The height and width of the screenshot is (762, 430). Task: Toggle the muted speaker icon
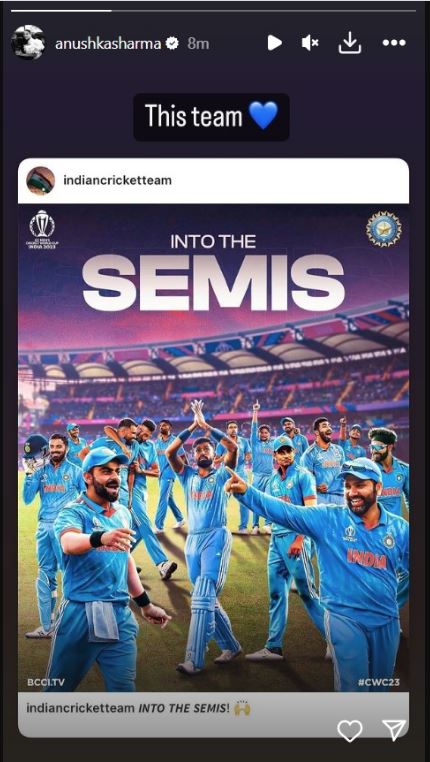[310, 43]
